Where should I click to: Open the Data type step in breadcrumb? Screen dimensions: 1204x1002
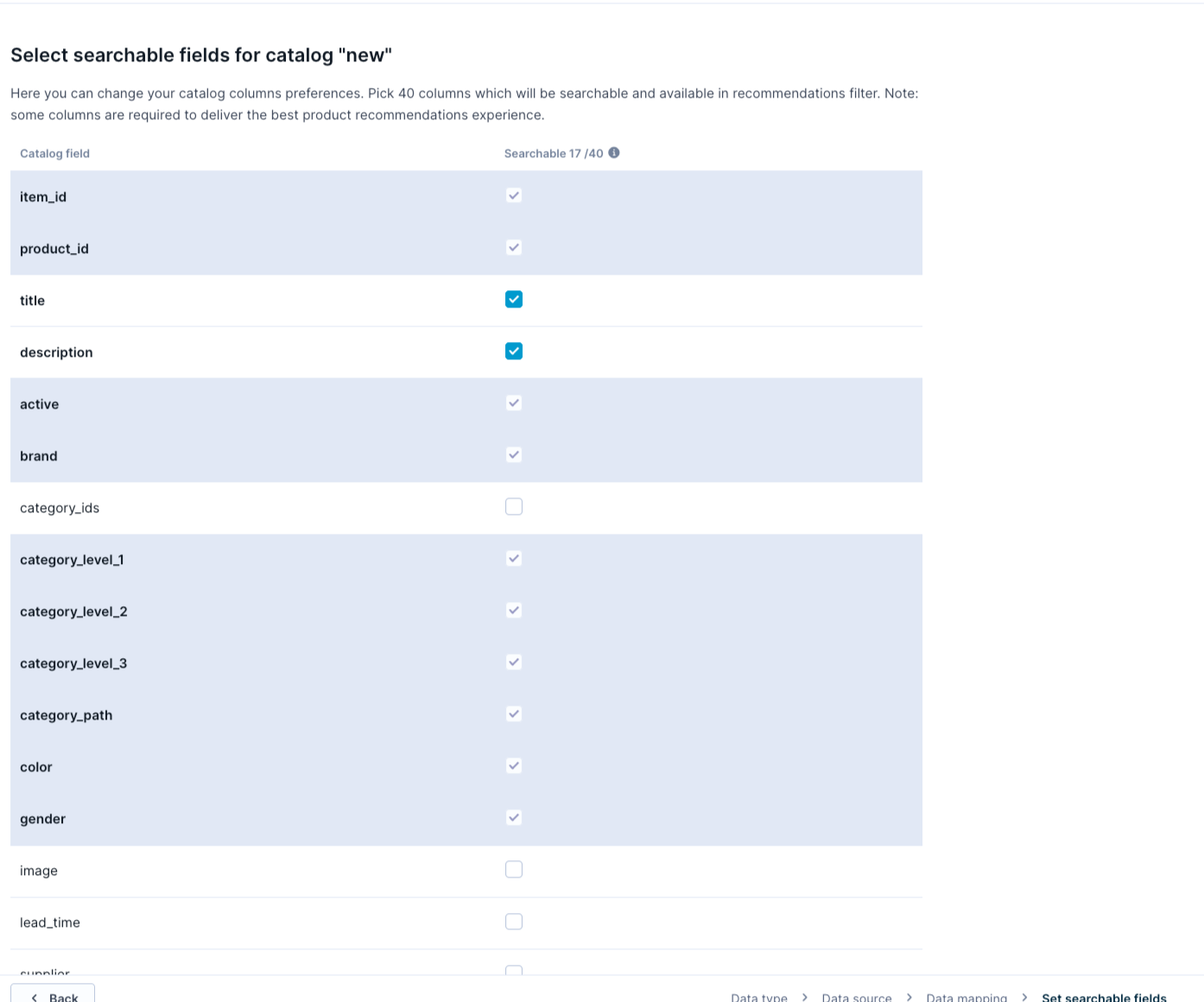coord(758,996)
